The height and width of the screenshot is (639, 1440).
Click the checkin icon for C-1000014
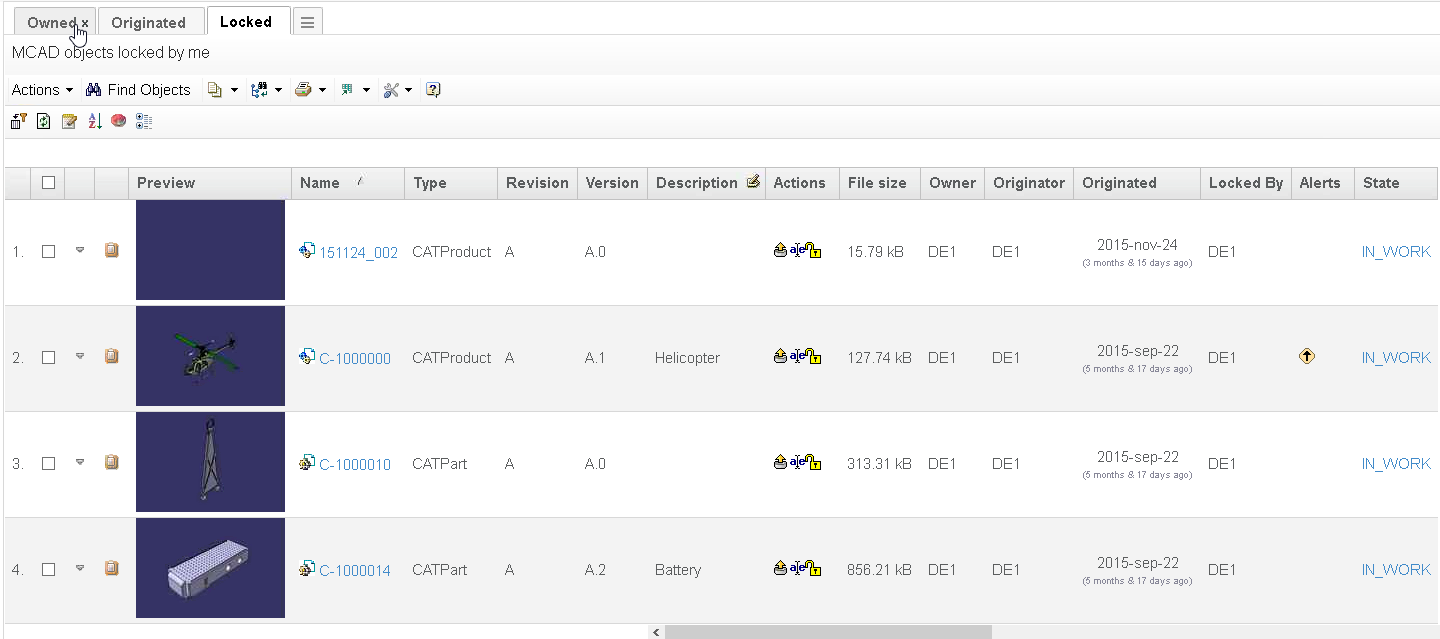pos(780,569)
